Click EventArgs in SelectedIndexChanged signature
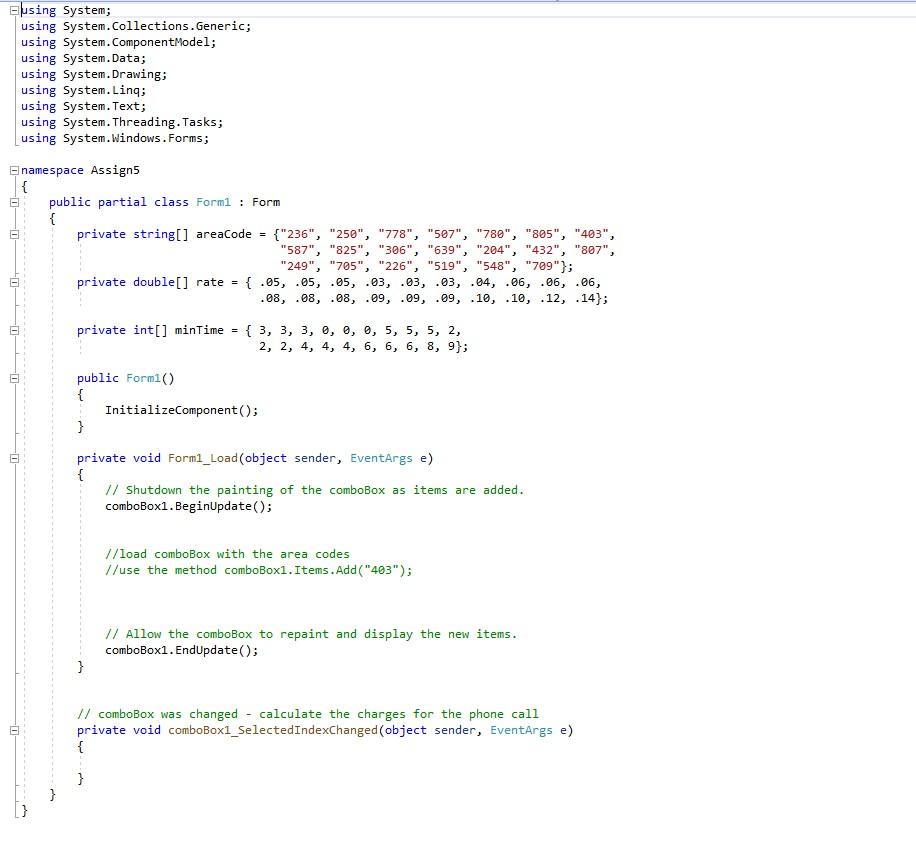The width and height of the screenshot is (916, 850). pyautogui.click(x=522, y=731)
